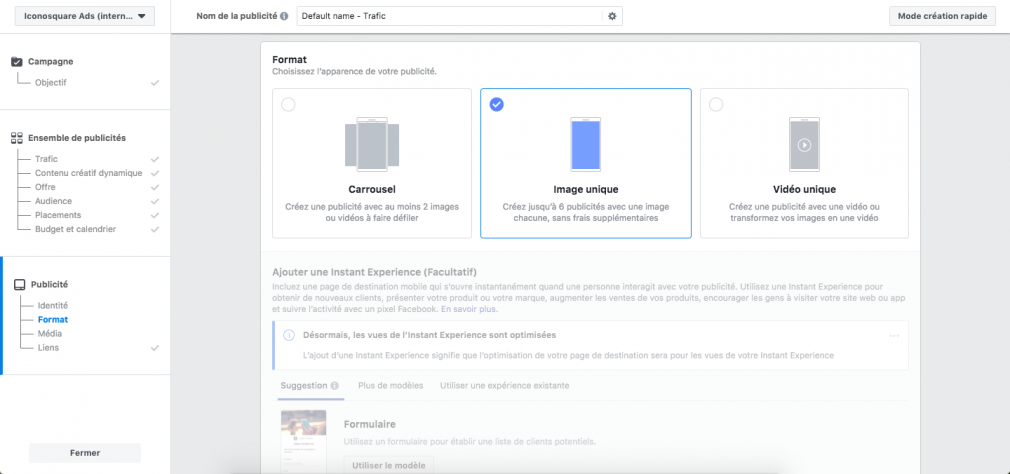Click the Formulaire heading text
Image resolution: width=1010 pixels, height=474 pixels.
(x=370, y=424)
